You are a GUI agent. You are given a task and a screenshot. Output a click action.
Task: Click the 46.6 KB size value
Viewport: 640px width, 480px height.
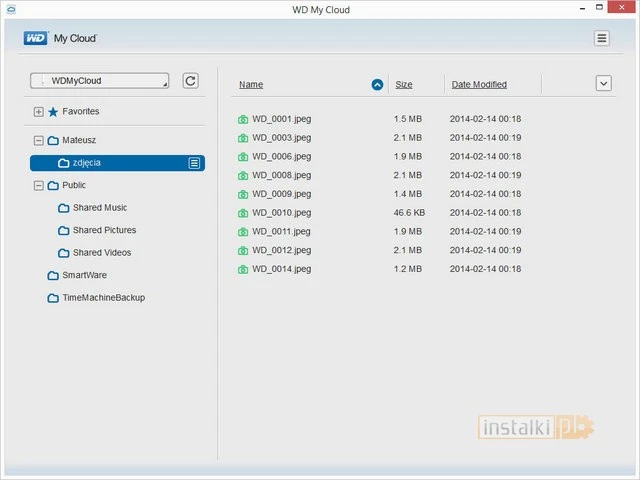[x=409, y=213]
